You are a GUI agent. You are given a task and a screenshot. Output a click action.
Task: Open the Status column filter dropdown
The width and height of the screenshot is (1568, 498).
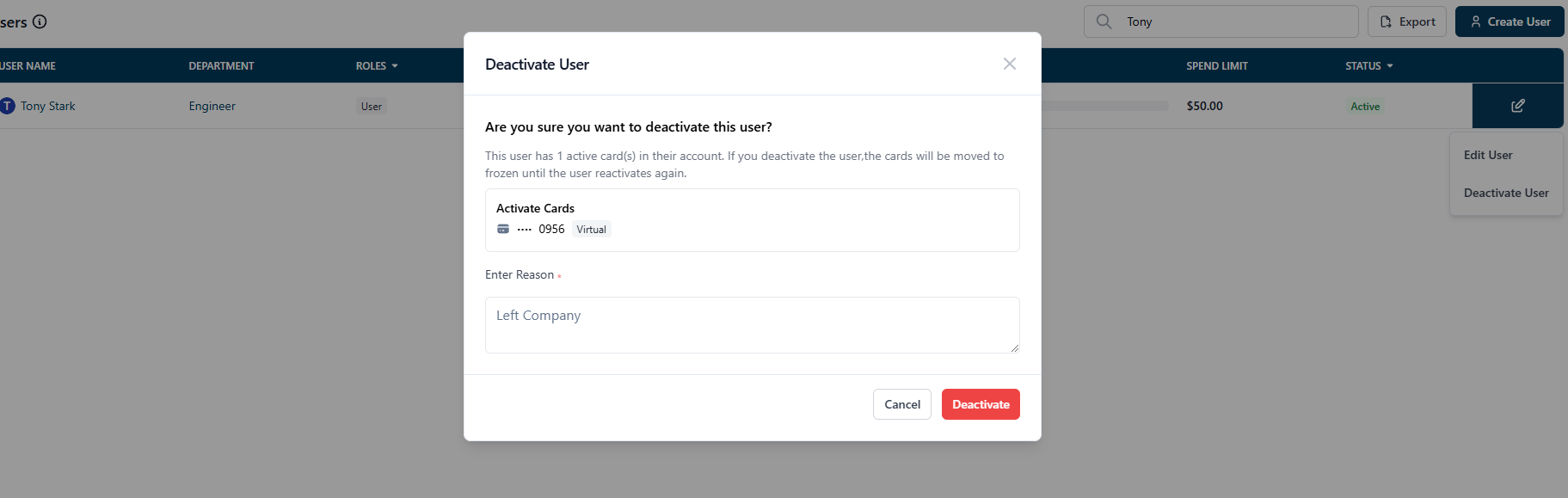click(1390, 66)
